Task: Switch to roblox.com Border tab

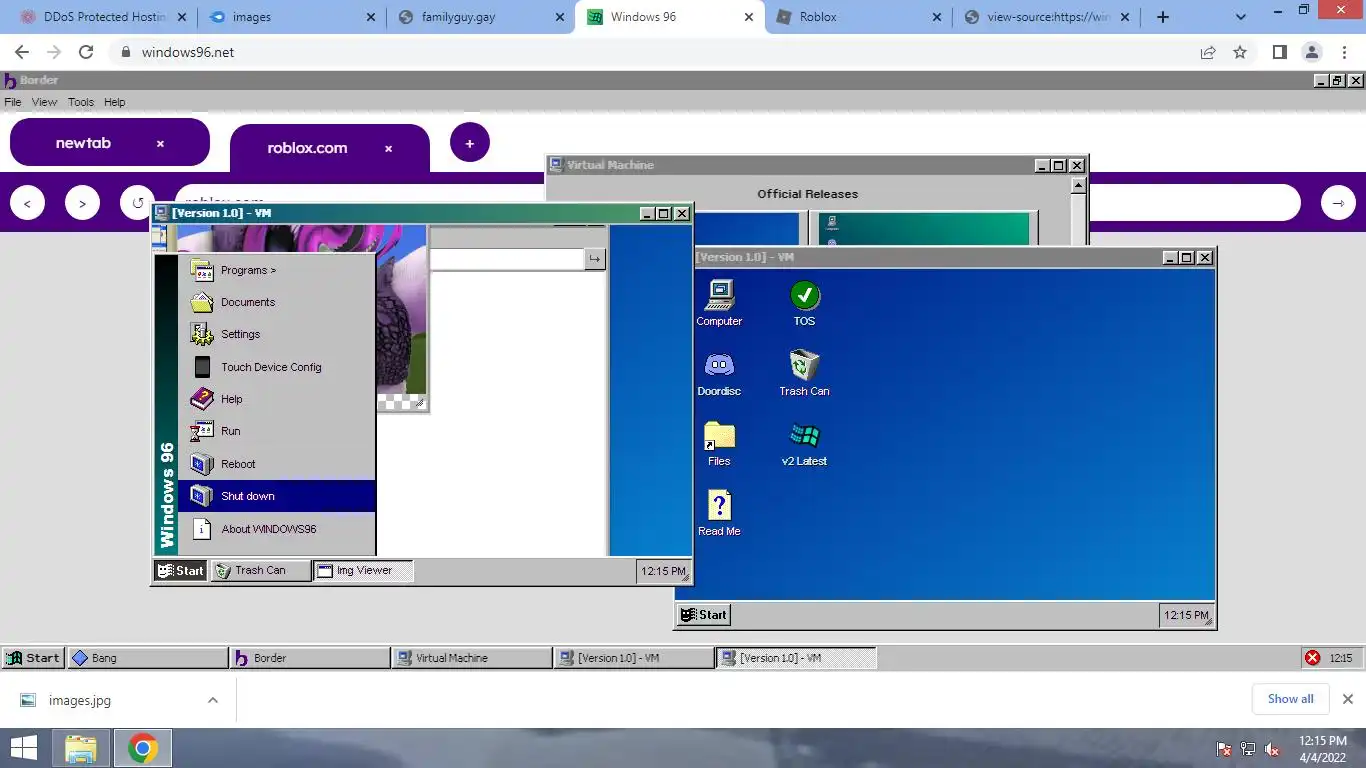Action: [308, 148]
